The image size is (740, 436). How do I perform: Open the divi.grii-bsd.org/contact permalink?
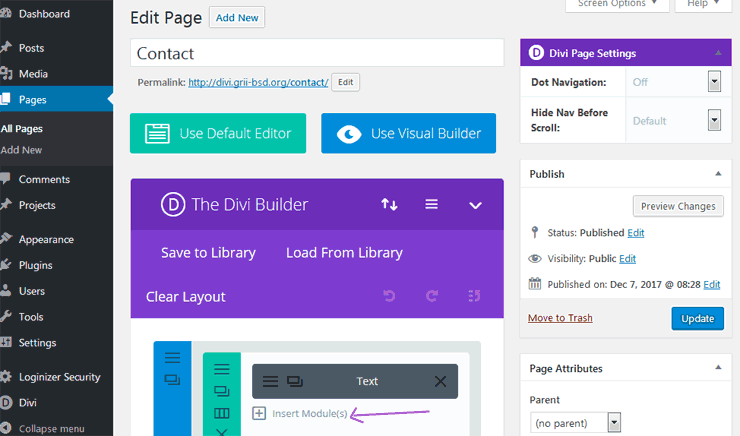point(258,82)
